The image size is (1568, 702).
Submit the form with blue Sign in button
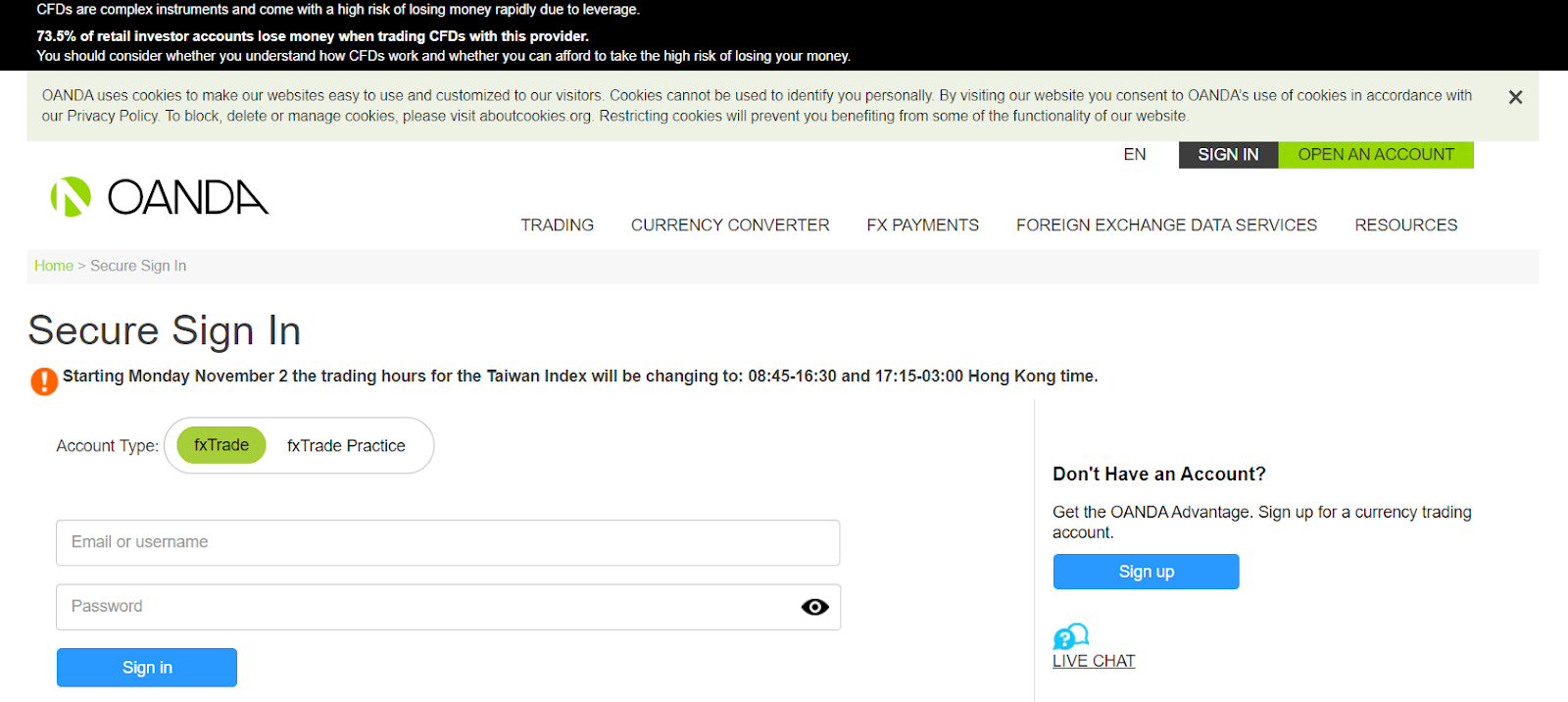coord(147,668)
